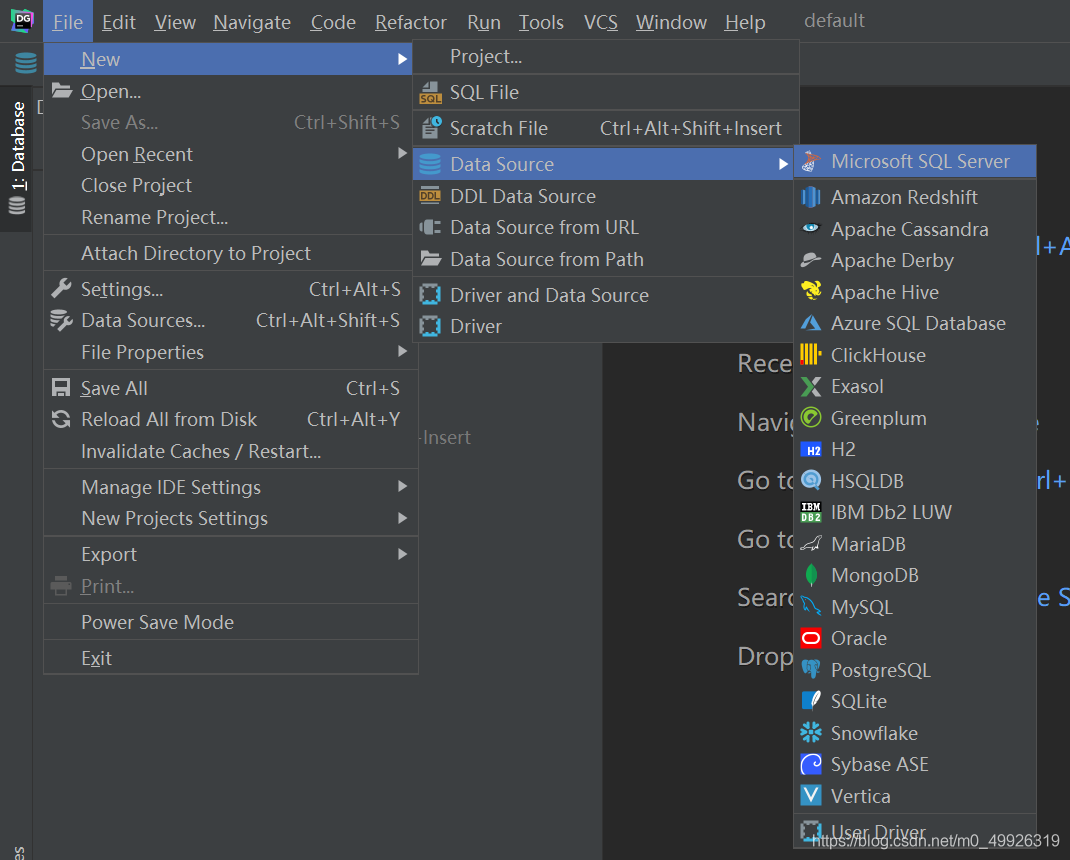1070x860 pixels.
Task: Expand the Export submenu
Action: (x=403, y=554)
